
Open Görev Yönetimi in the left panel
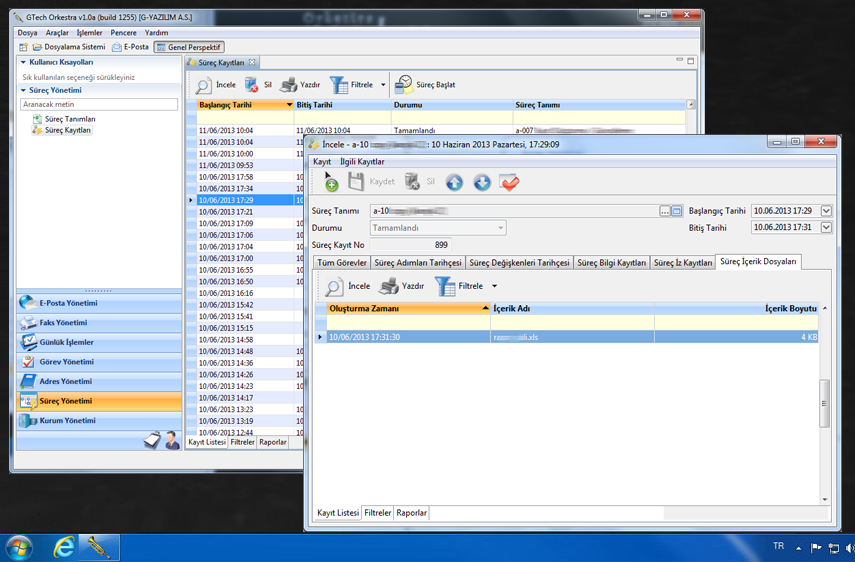pos(66,362)
